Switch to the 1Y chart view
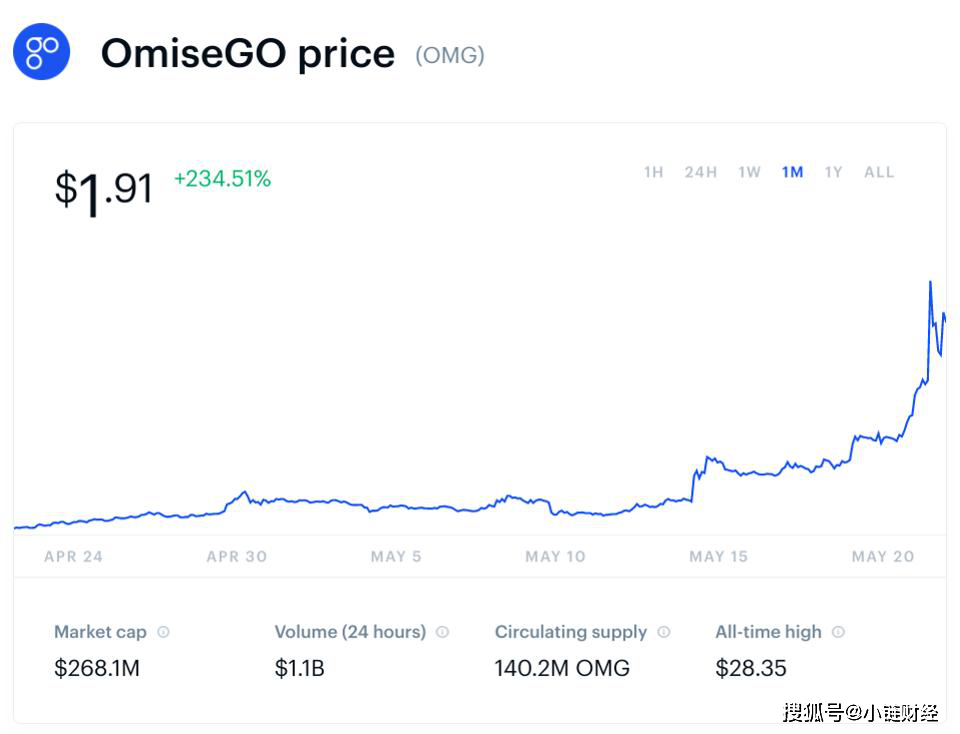The height and width of the screenshot is (734, 960). pos(833,172)
